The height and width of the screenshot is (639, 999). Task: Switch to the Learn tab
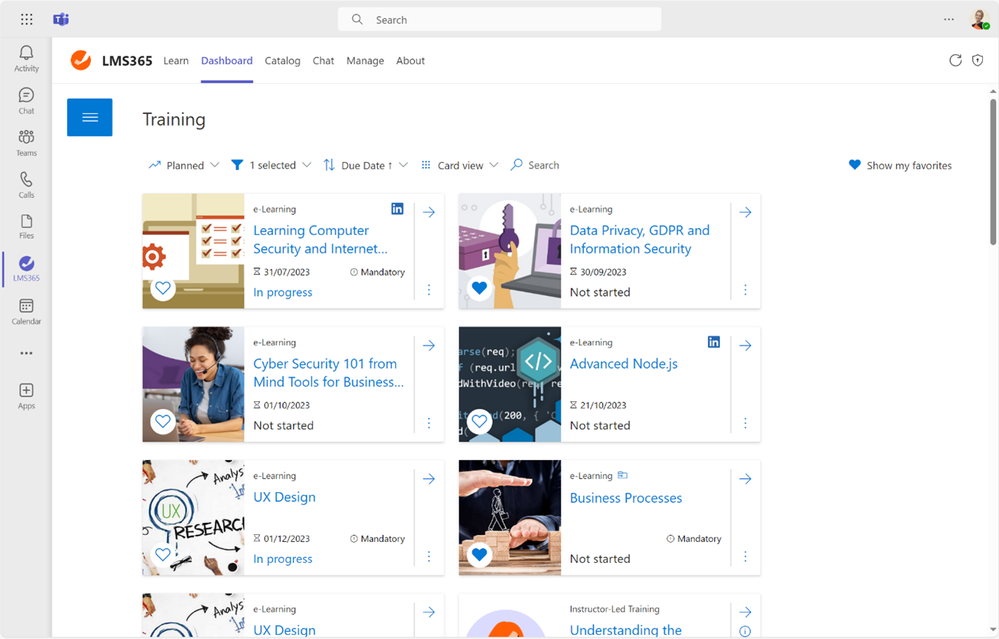point(176,61)
